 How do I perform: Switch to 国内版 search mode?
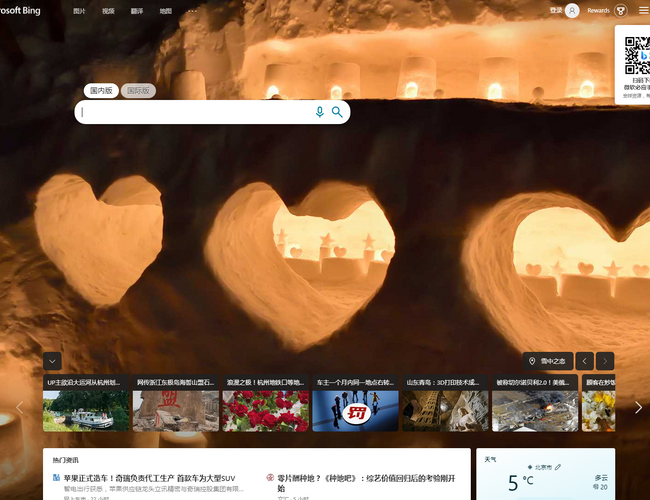click(101, 90)
